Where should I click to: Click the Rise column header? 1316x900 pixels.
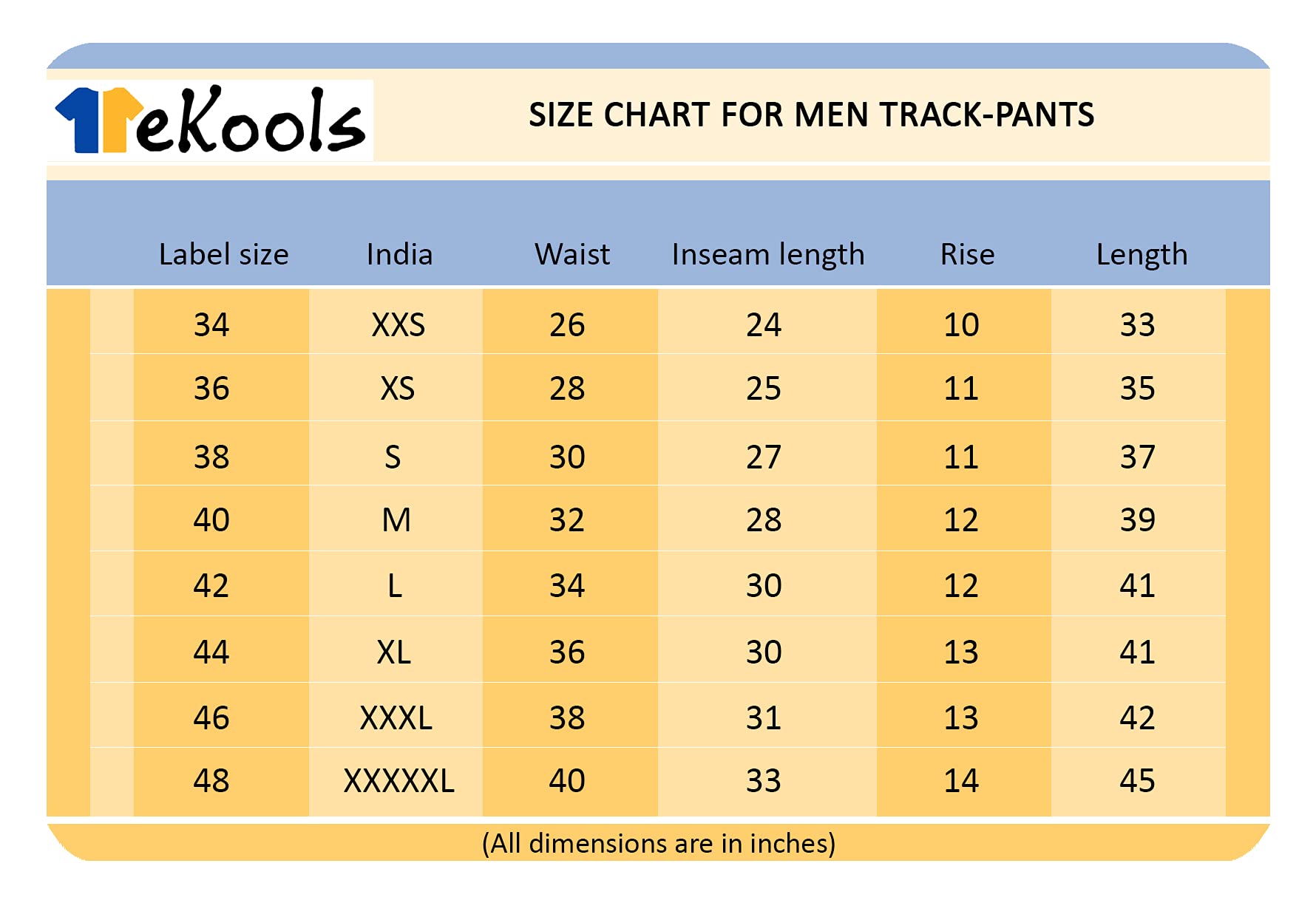click(x=967, y=255)
